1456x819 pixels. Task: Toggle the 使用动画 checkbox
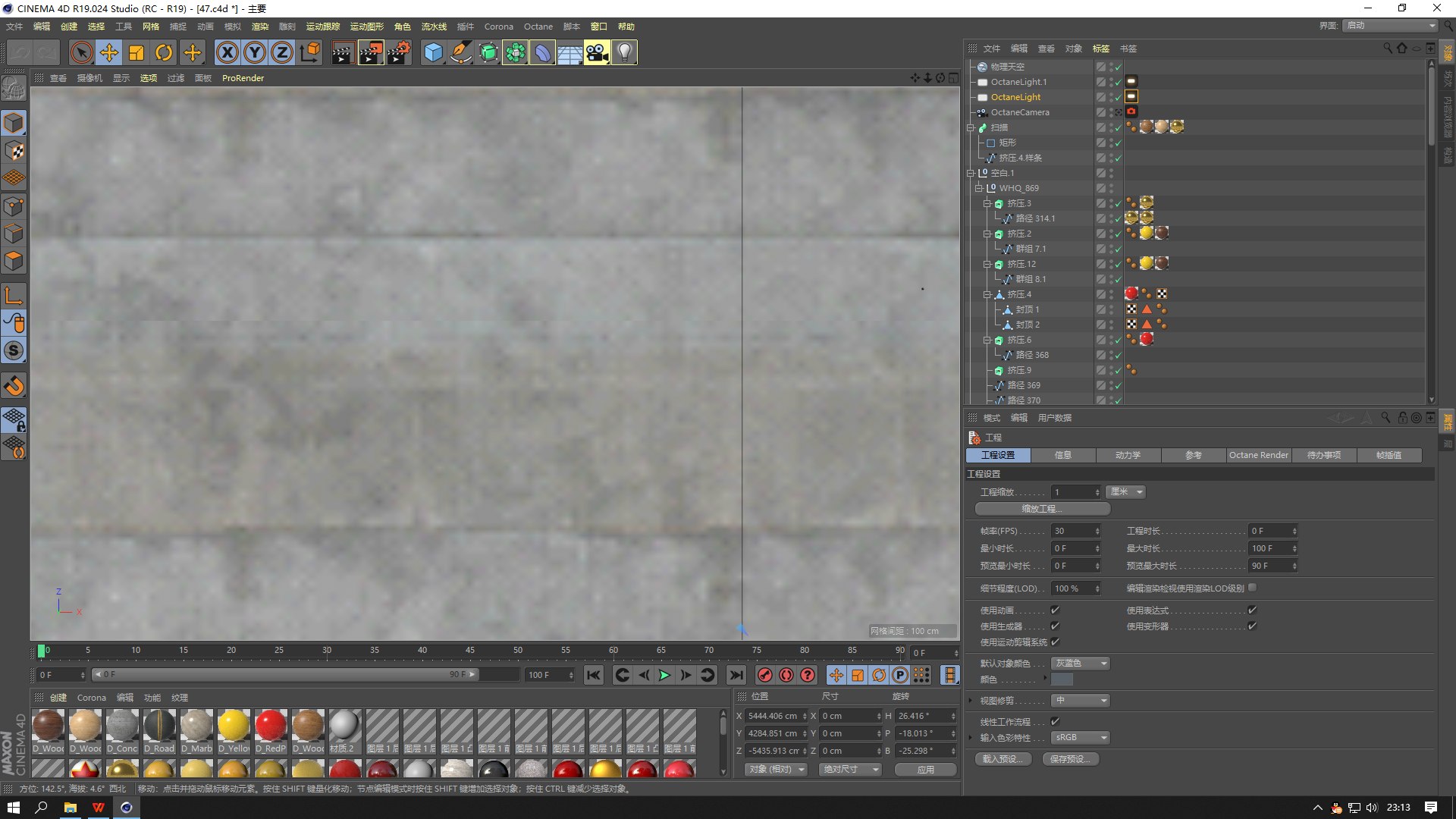[1055, 610]
